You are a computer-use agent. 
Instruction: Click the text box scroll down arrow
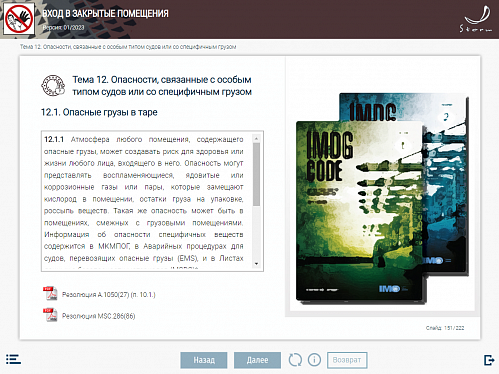(x=256, y=264)
